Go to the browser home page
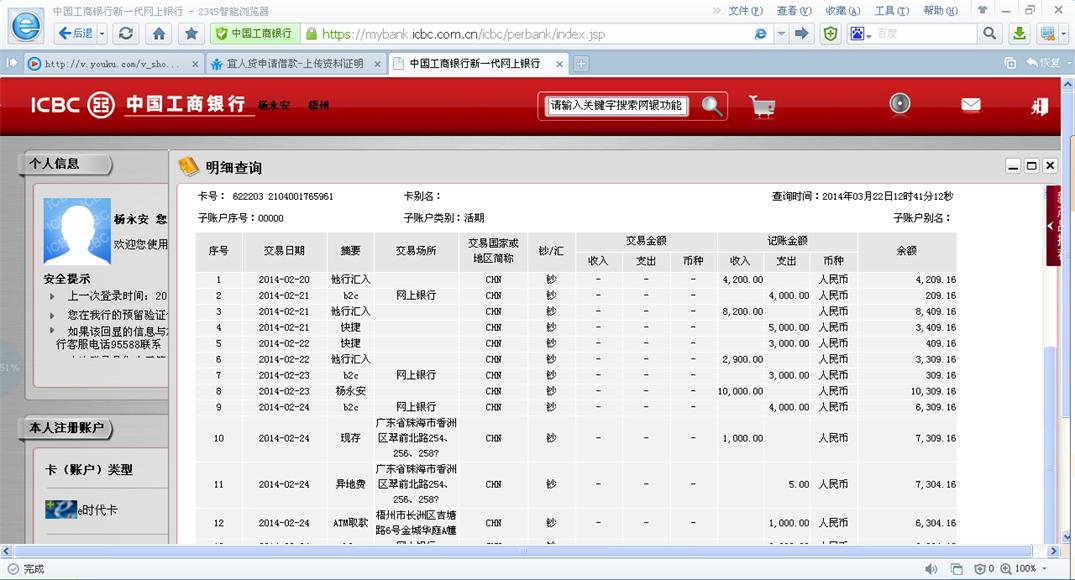 pos(158,33)
